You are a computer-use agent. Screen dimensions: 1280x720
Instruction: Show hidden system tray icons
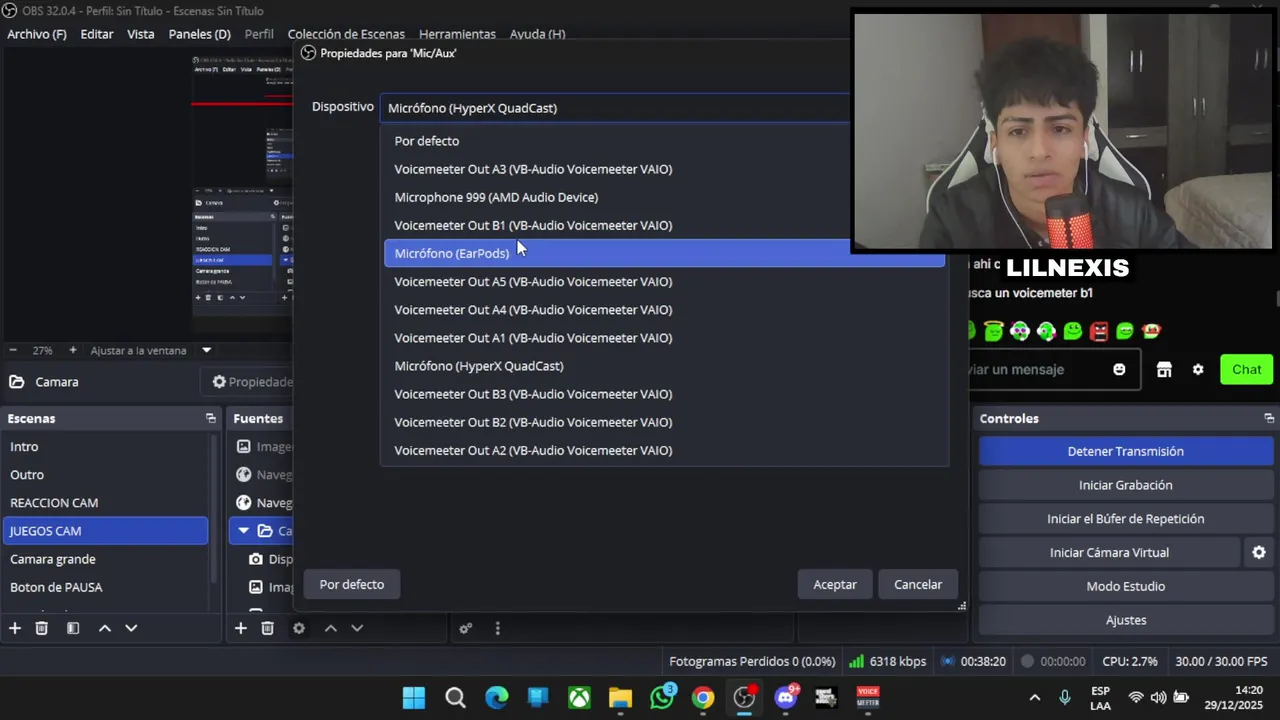click(1035, 697)
